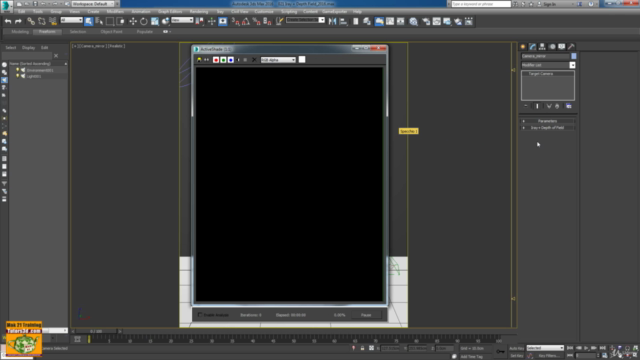640x360 pixels.
Task: Toggle Window/Crossing selection mode
Action: [121, 21]
